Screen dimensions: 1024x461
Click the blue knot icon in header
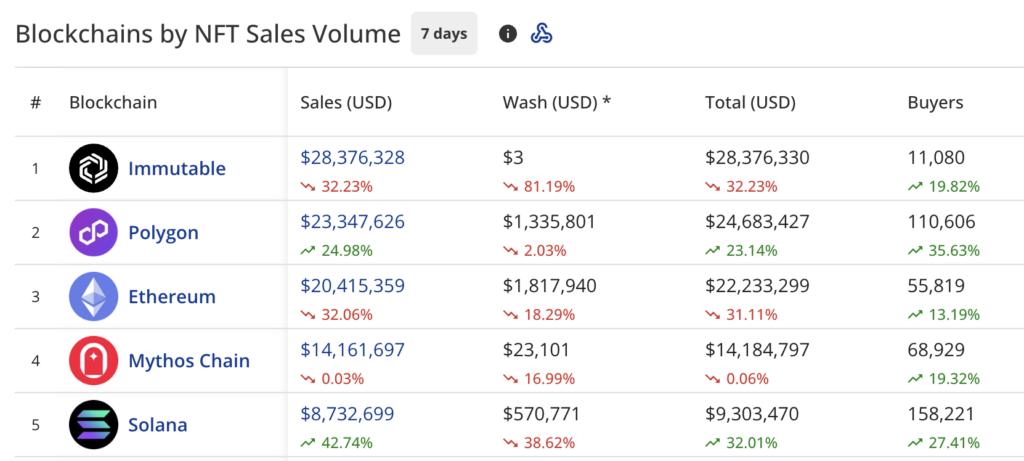(x=541, y=34)
